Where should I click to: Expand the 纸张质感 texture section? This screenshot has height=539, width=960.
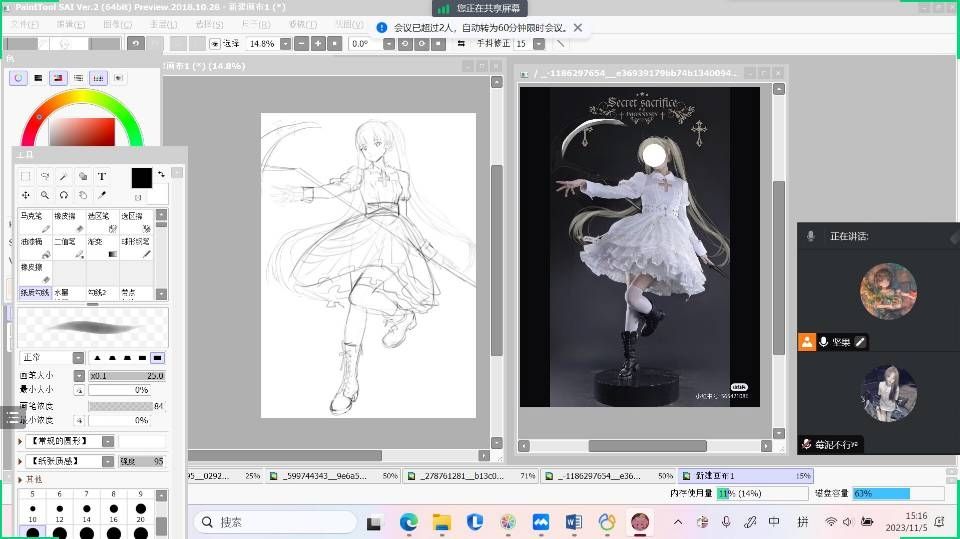22,461
